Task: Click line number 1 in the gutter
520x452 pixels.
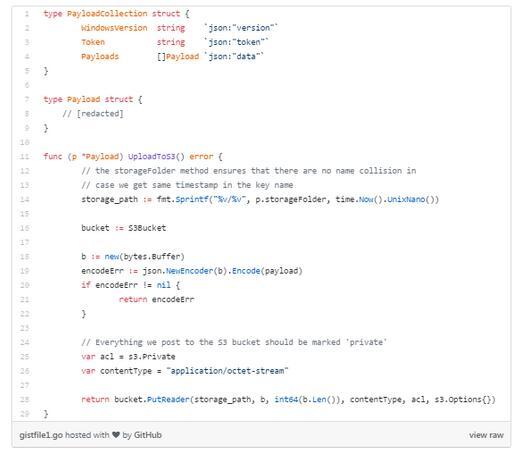Action: coord(27,14)
